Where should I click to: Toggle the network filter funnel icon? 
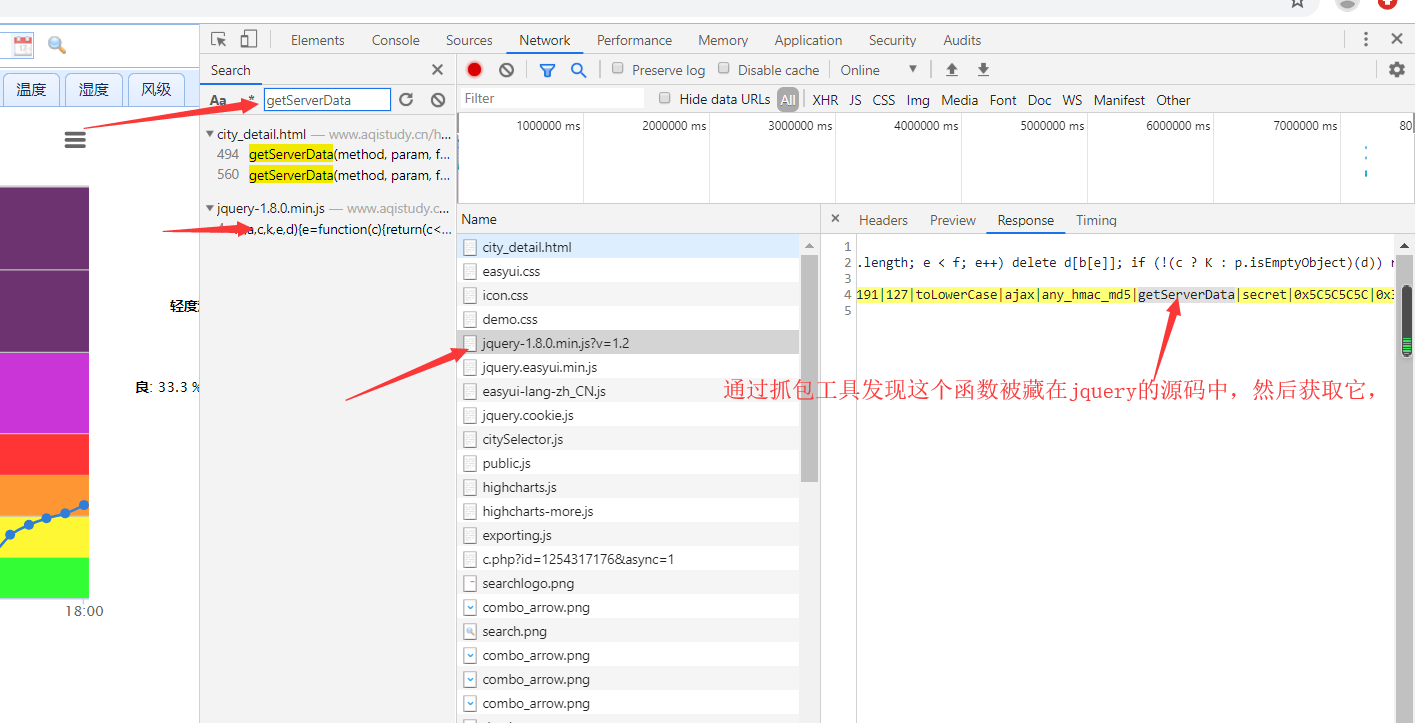pyautogui.click(x=547, y=70)
